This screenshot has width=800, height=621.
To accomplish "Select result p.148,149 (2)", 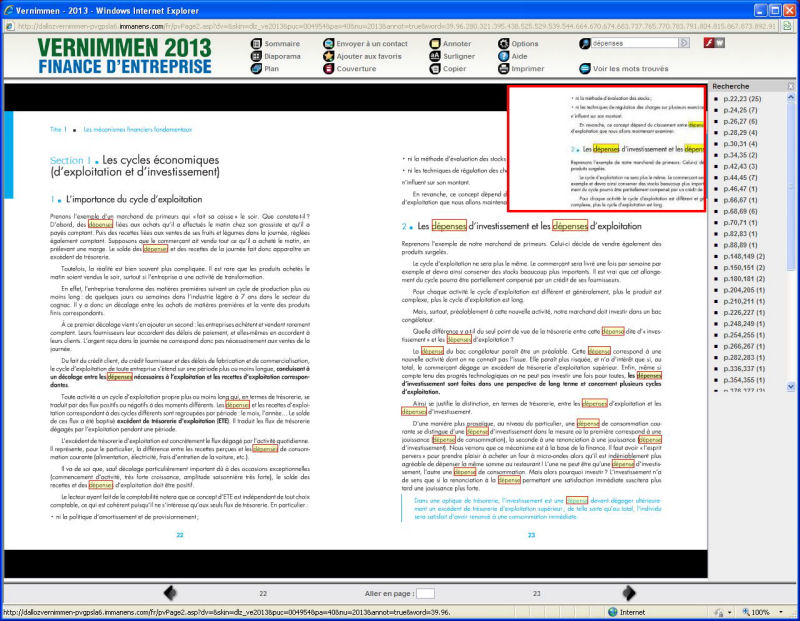I will click(744, 256).
